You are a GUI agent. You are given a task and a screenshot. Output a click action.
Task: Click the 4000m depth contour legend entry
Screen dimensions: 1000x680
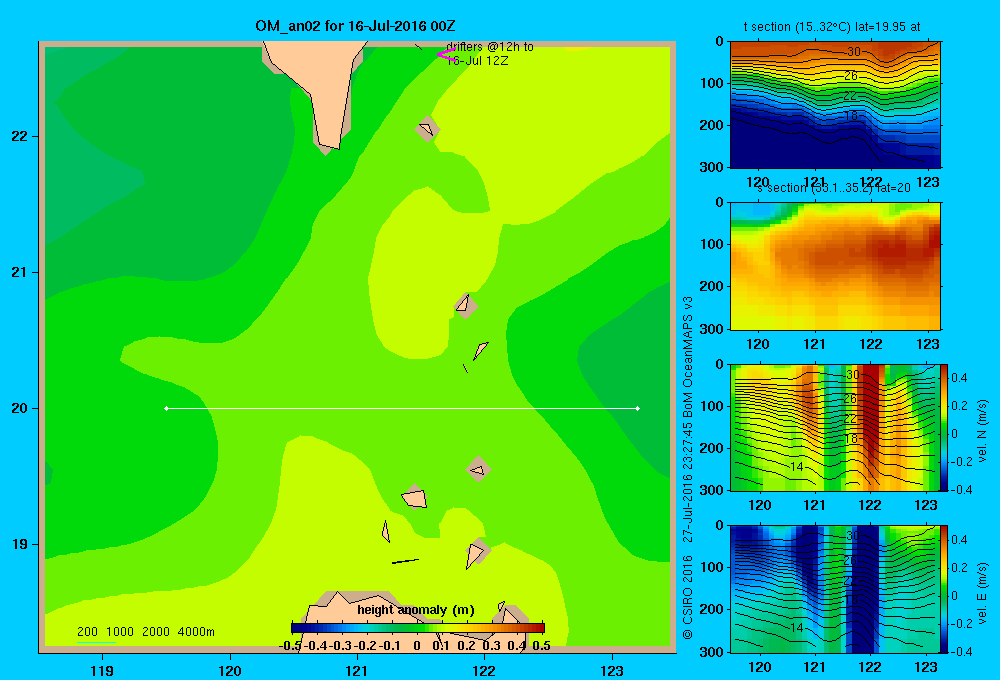click(196, 632)
